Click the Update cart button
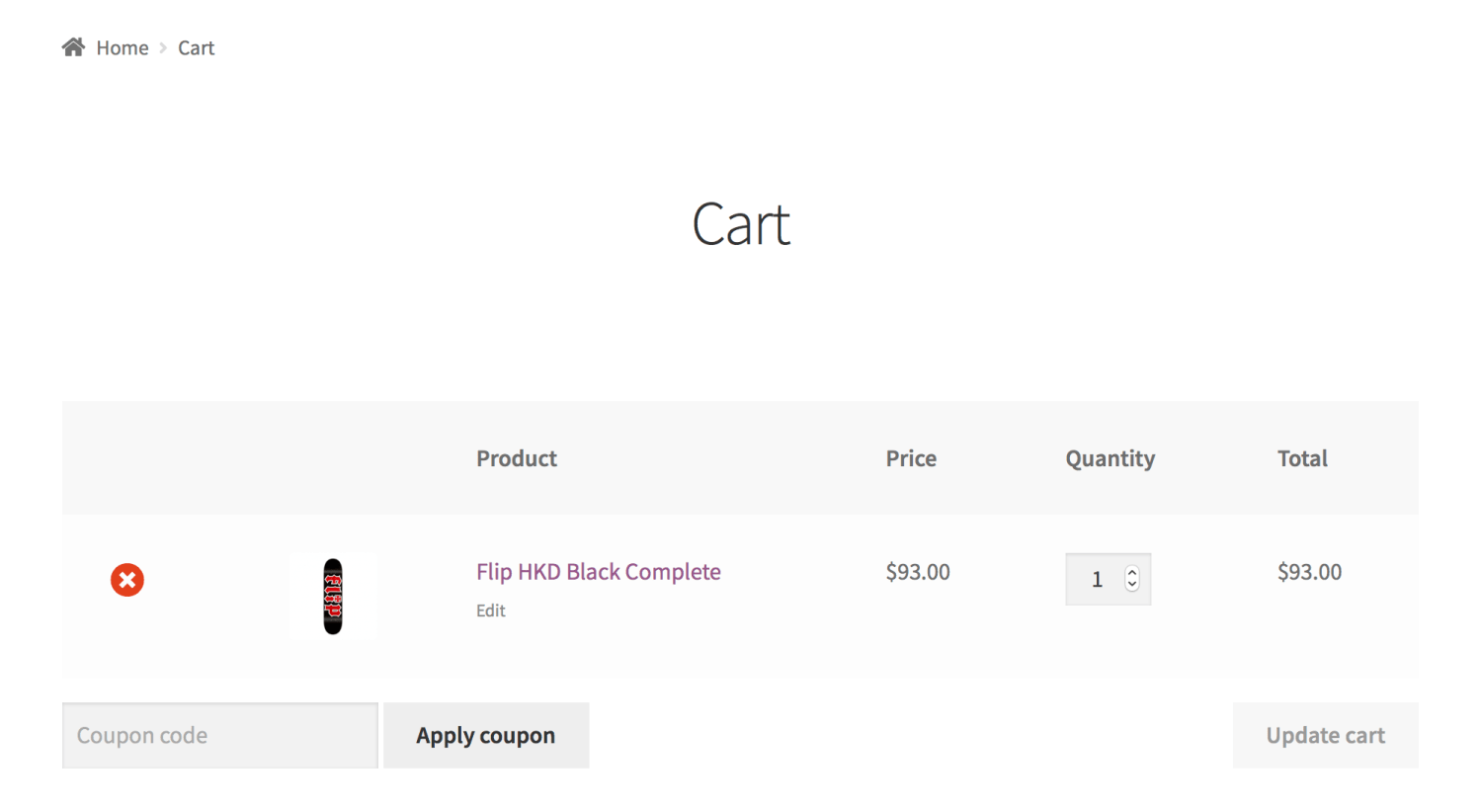1481x812 pixels. pos(1325,735)
